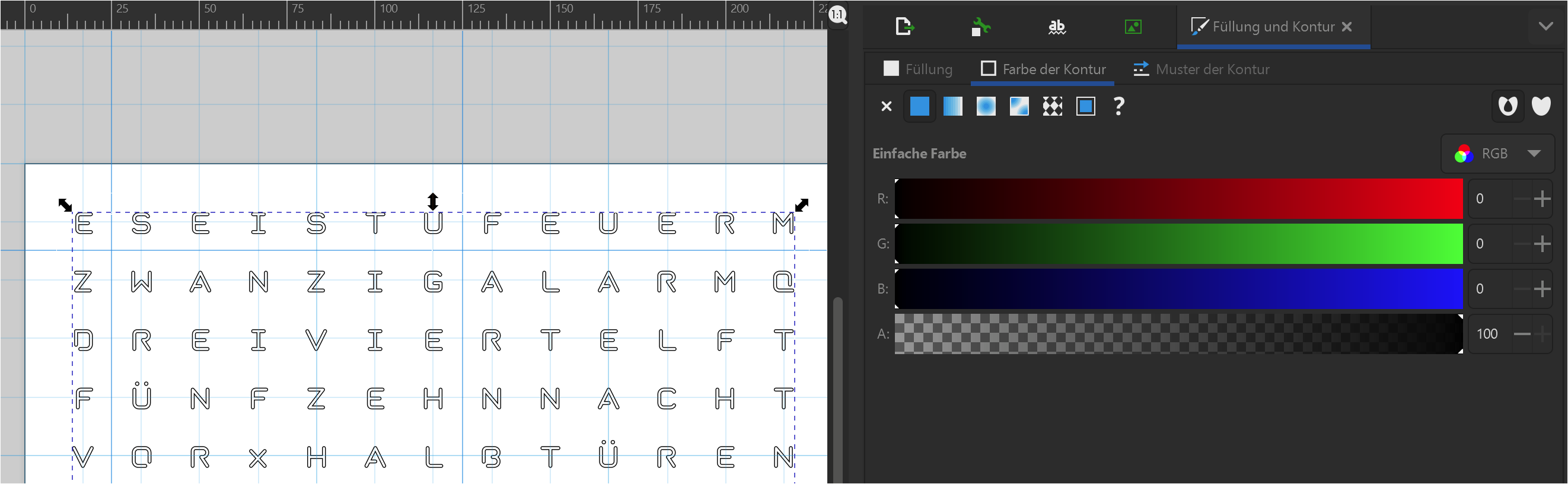The height and width of the screenshot is (484, 1568).
Task: Open the Text and Font tab icon
Action: [1057, 27]
